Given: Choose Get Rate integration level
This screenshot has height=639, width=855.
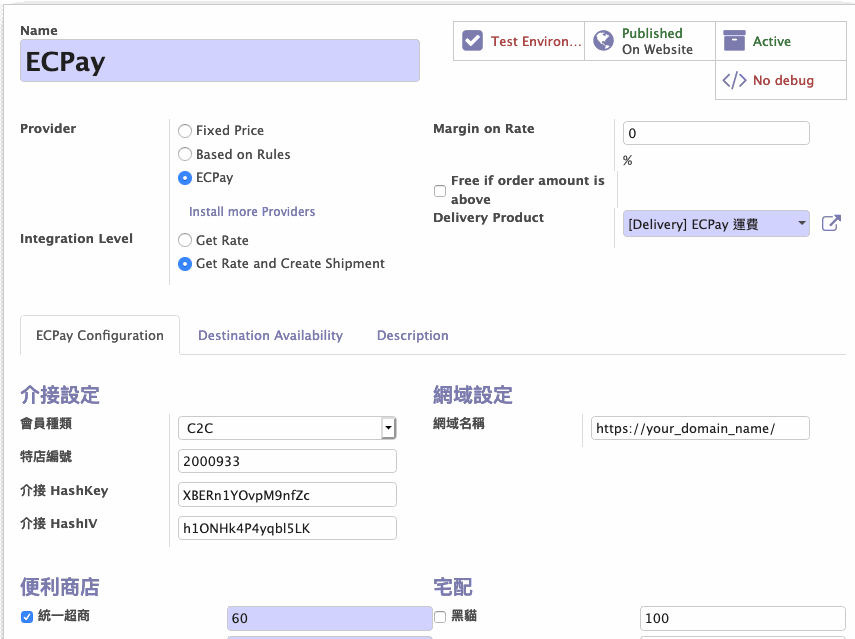Looking at the screenshot, I should (185, 240).
